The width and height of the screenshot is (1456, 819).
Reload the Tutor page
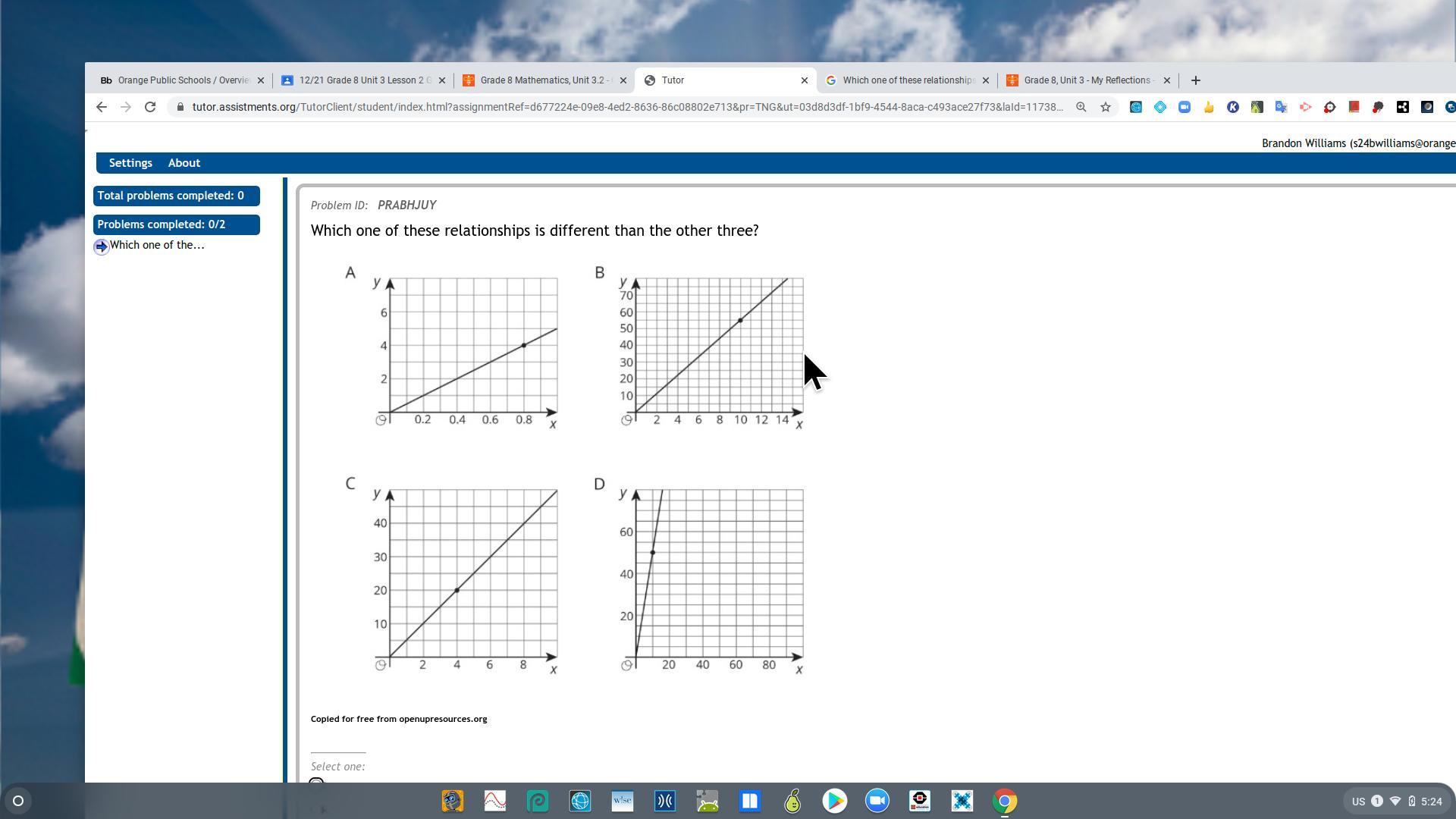coord(150,107)
